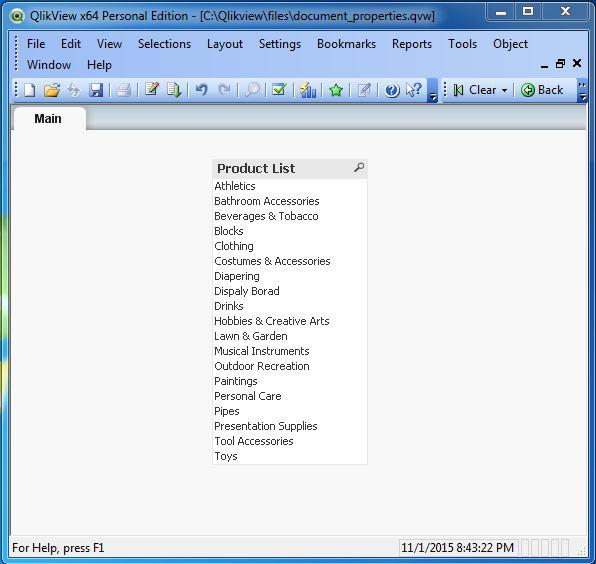The width and height of the screenshot is (596, 564).
Task: Add bookmark with green star icon
Action: (x=336, y=90)
